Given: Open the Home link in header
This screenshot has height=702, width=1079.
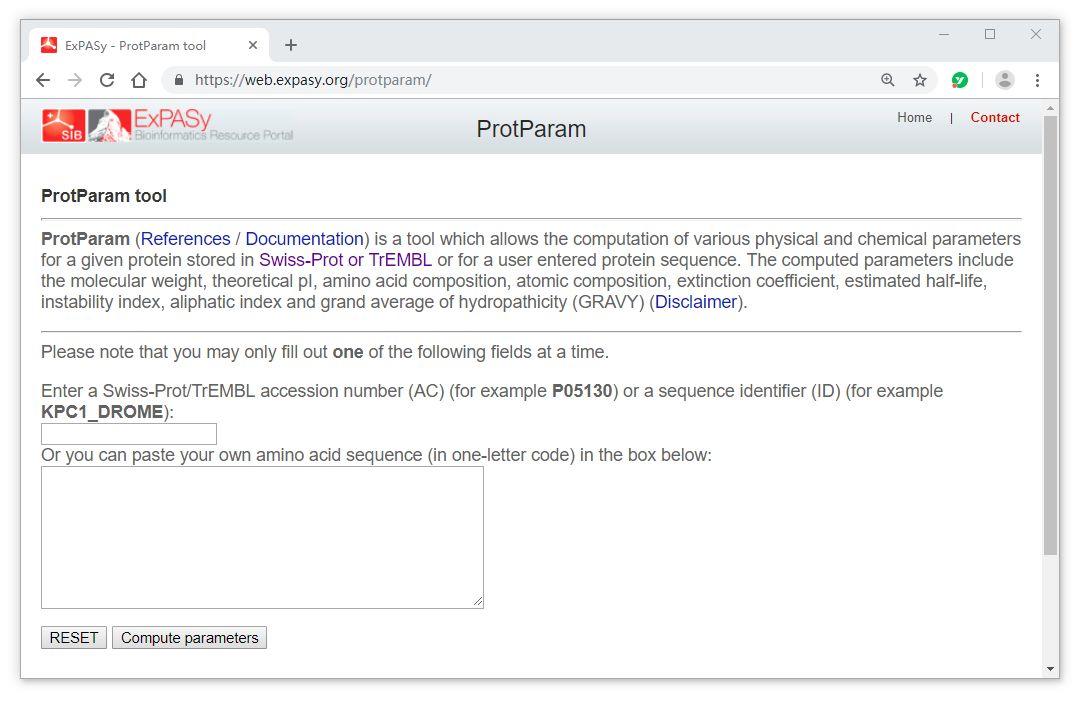Looking at the screenshot, I should 914,118.
